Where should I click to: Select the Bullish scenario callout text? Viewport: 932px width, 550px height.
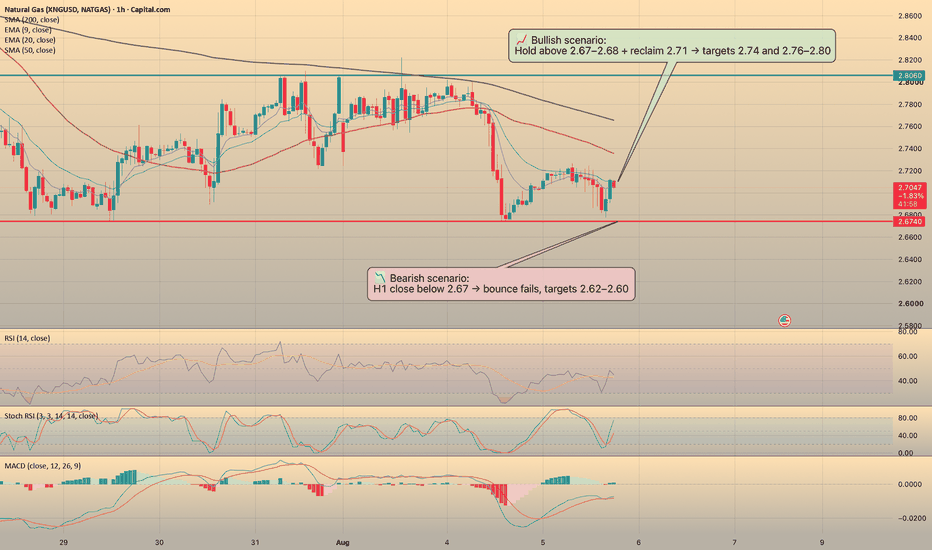(x=672, y=45)
